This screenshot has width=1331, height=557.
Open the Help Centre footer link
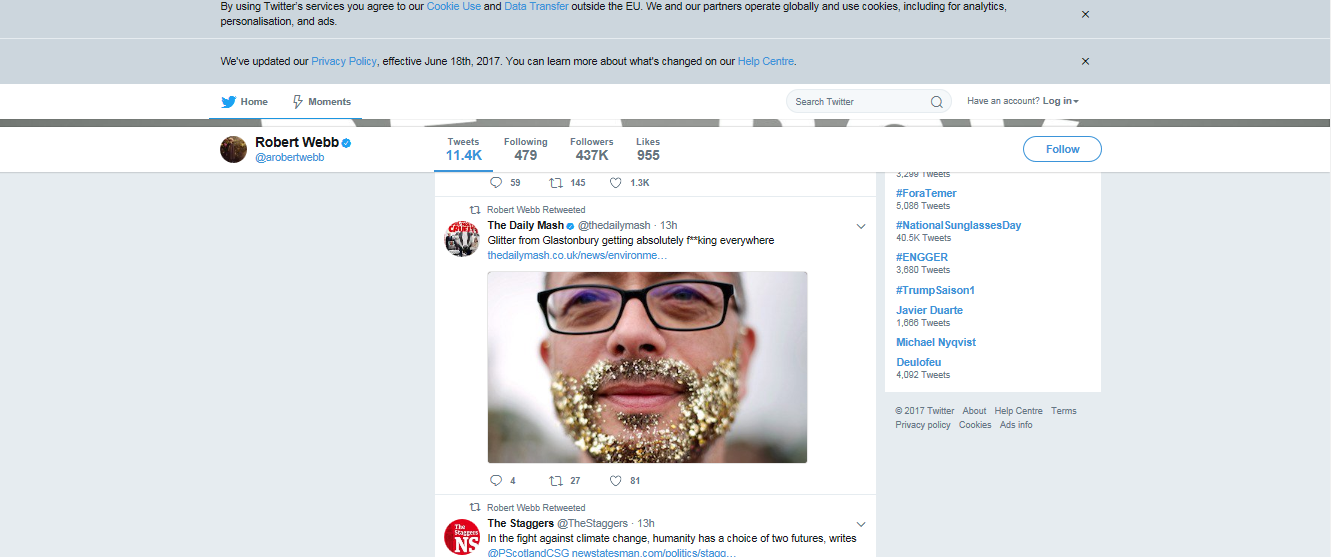1018,411
